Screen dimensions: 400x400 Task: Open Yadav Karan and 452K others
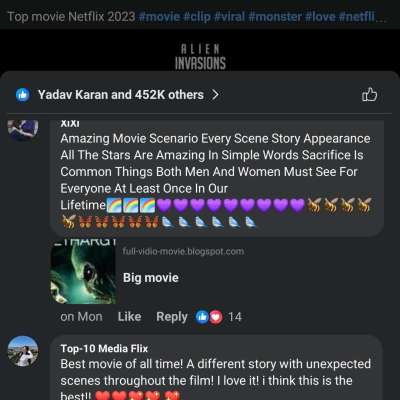pos(121,95)
